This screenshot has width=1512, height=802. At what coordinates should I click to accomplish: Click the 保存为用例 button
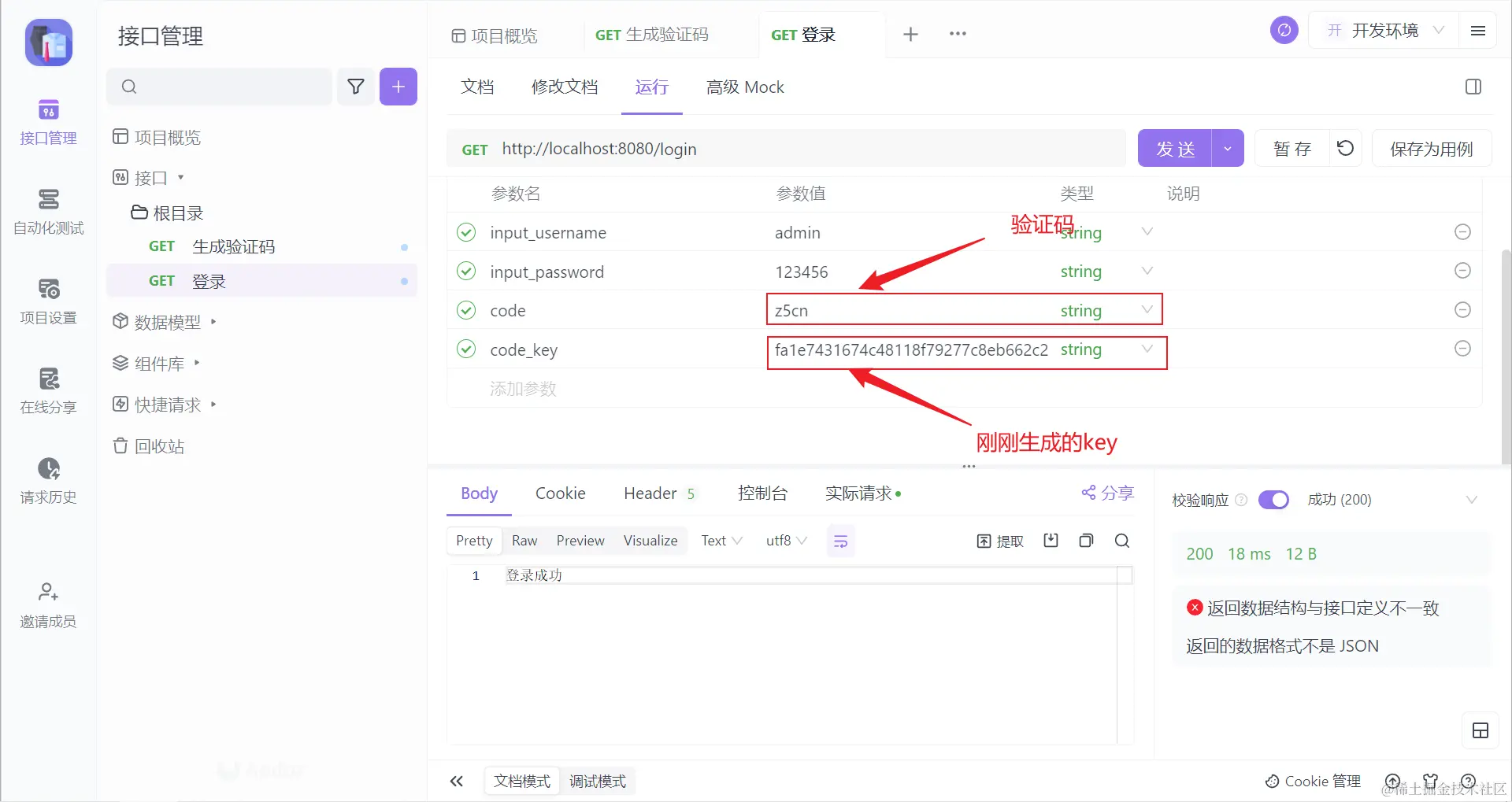1431,148
